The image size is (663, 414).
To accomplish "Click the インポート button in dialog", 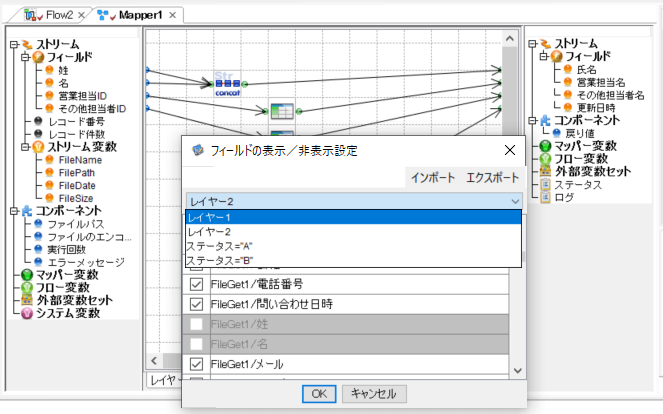I will coord(433,178).
